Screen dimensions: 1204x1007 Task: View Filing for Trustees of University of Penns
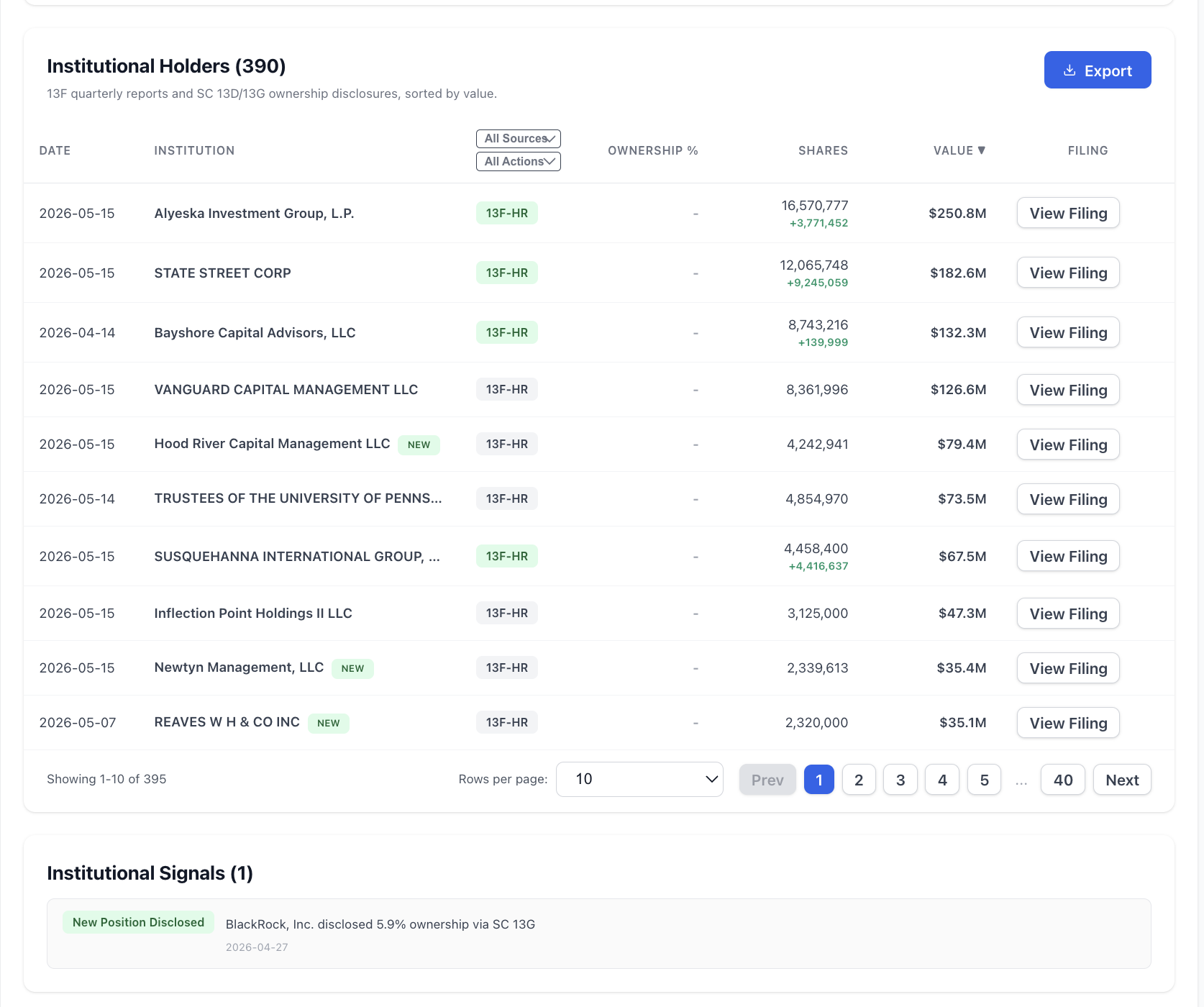click(1068, 499)
